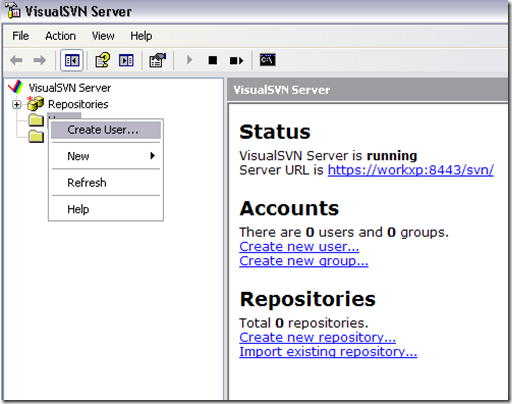Click the Users folder icon in tree
512x404 pixels.
(x=36, y=120)
